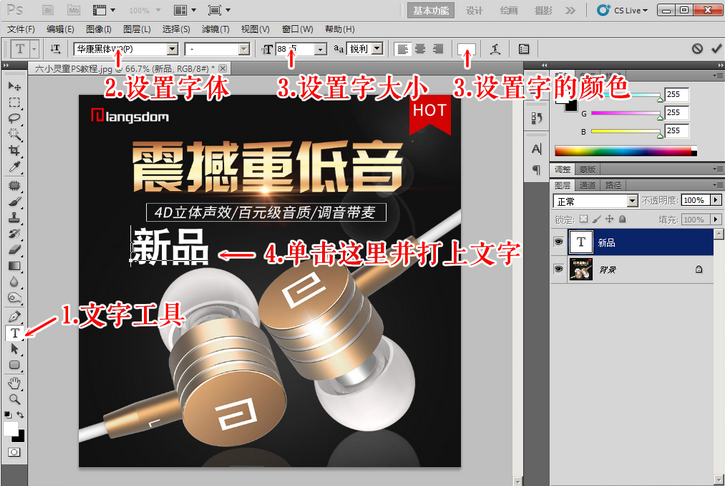This screenshot has height=486, width=725.
Task: Select the Move tool
Action: (14, 86)
